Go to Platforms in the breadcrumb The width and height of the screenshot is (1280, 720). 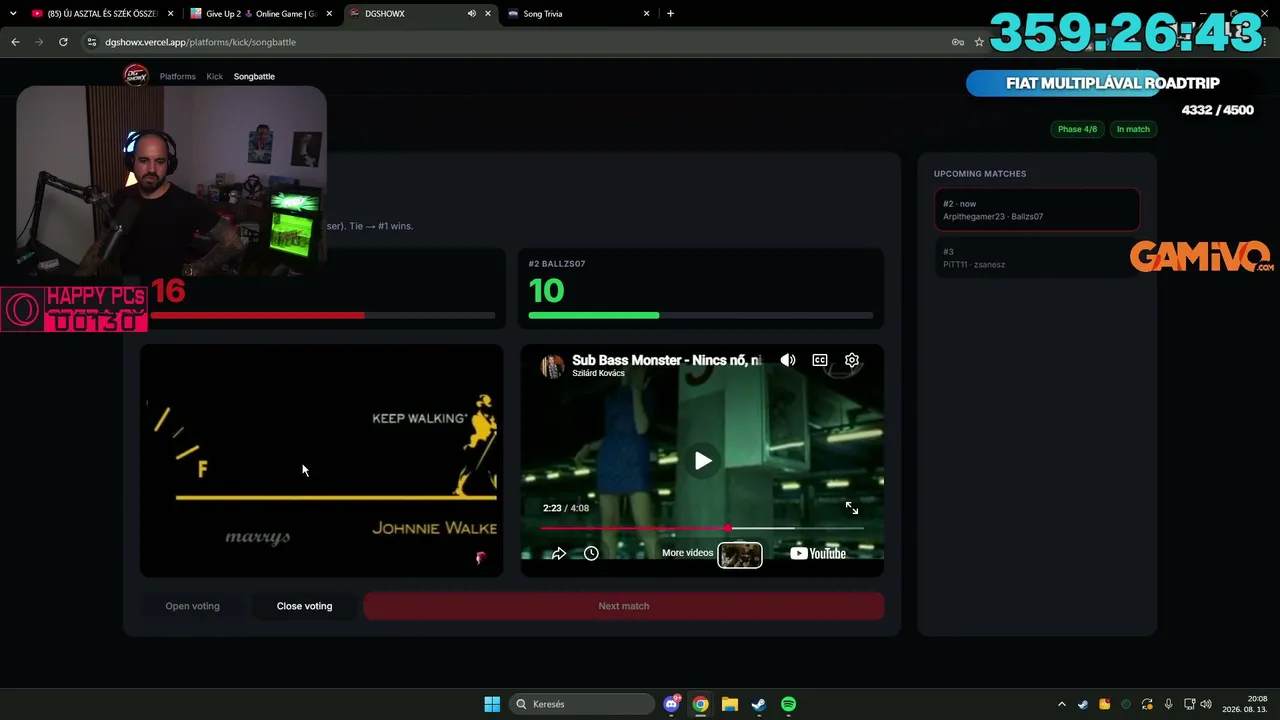coord(178,76)
